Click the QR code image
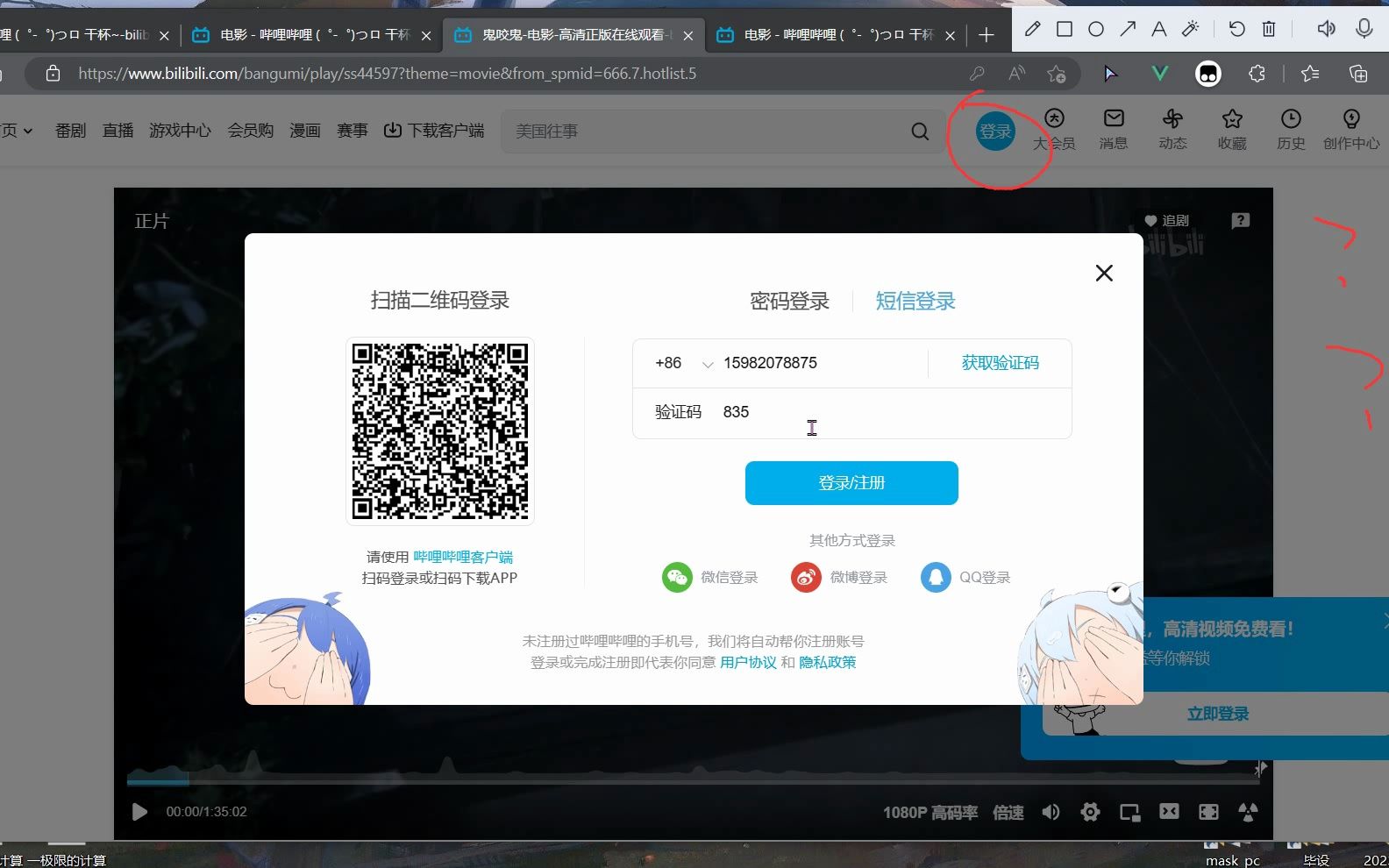 tap(440, 431)
